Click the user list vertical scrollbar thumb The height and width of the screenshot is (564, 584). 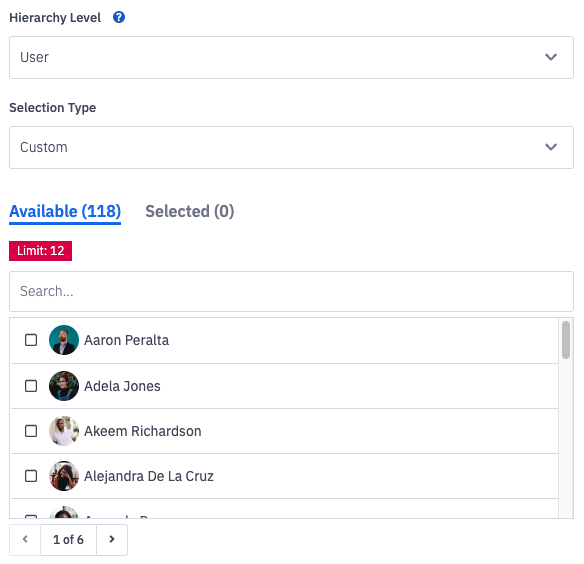[566, 340]
